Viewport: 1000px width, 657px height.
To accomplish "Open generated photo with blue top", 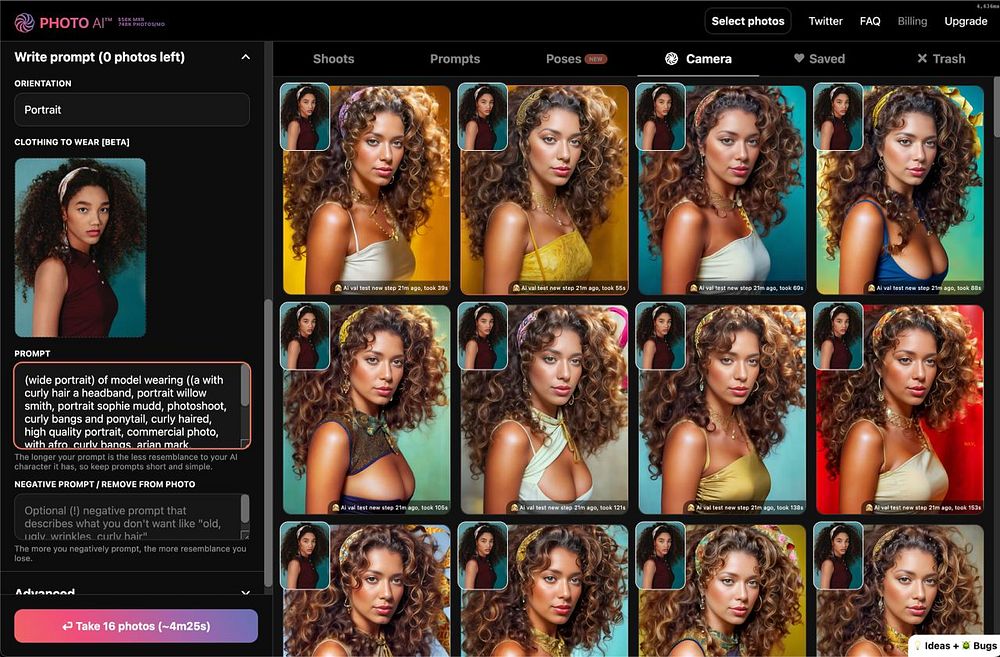I will pyautogui.click(x=900, y=189).
